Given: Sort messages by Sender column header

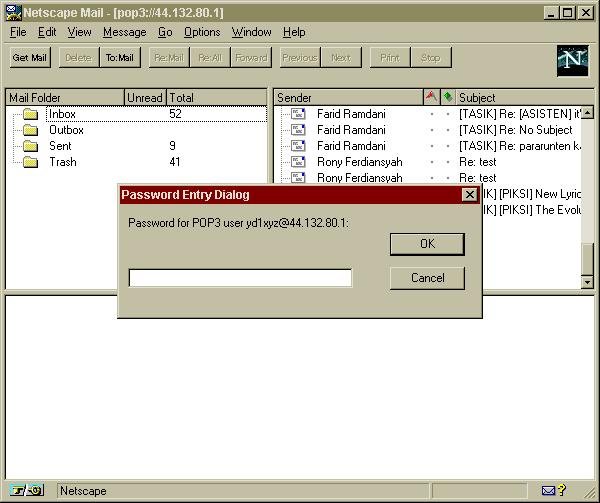Looking at the screenshot, I should point(349,98).
